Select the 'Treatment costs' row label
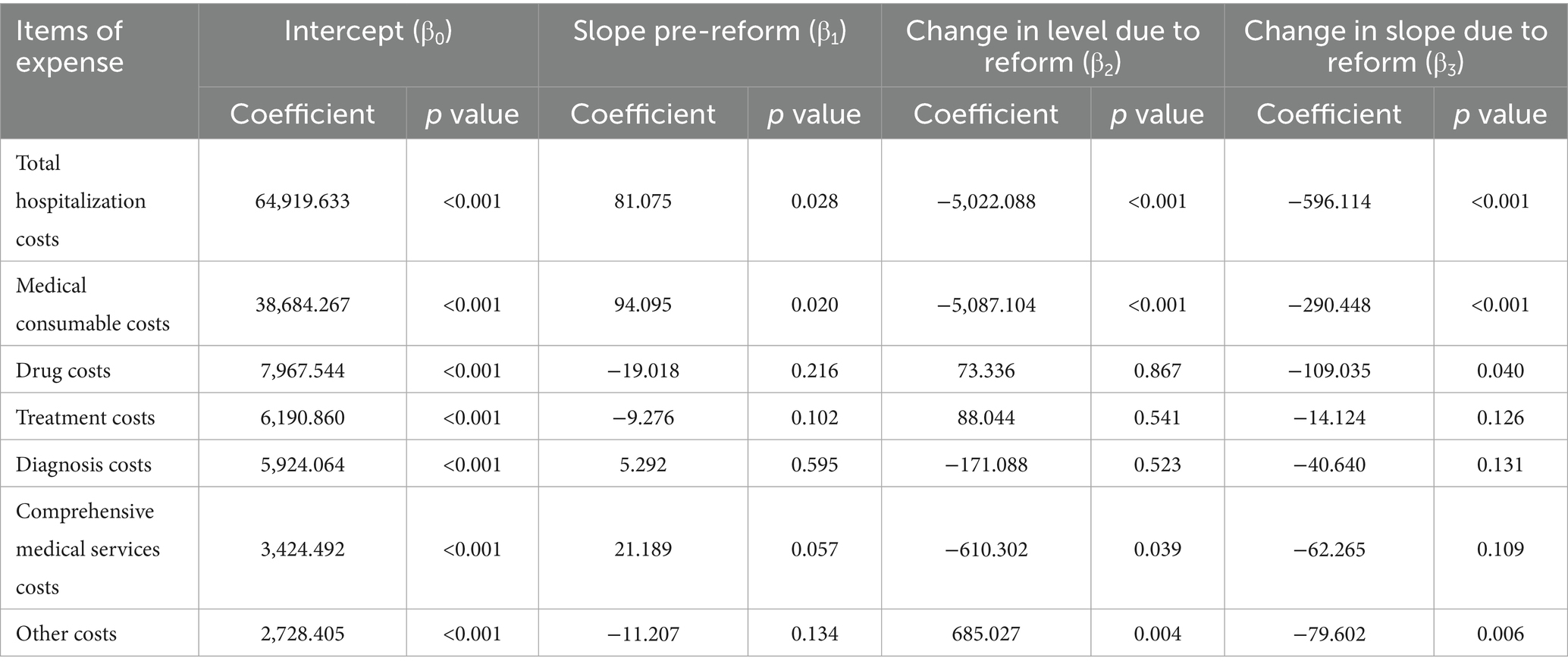The height and width of the screenshot is (670, 1568). (x=85, y=418)
